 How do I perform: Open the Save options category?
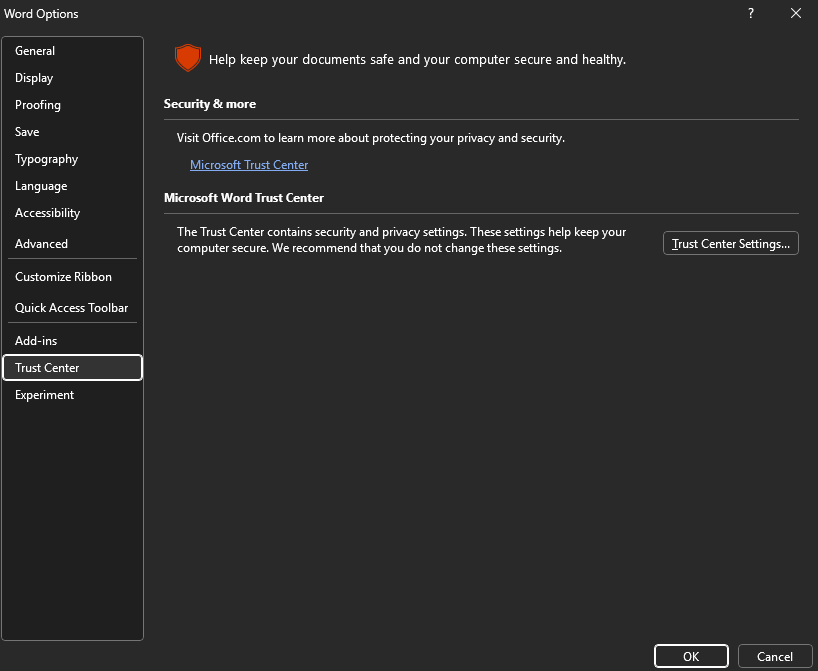point(73,132)
